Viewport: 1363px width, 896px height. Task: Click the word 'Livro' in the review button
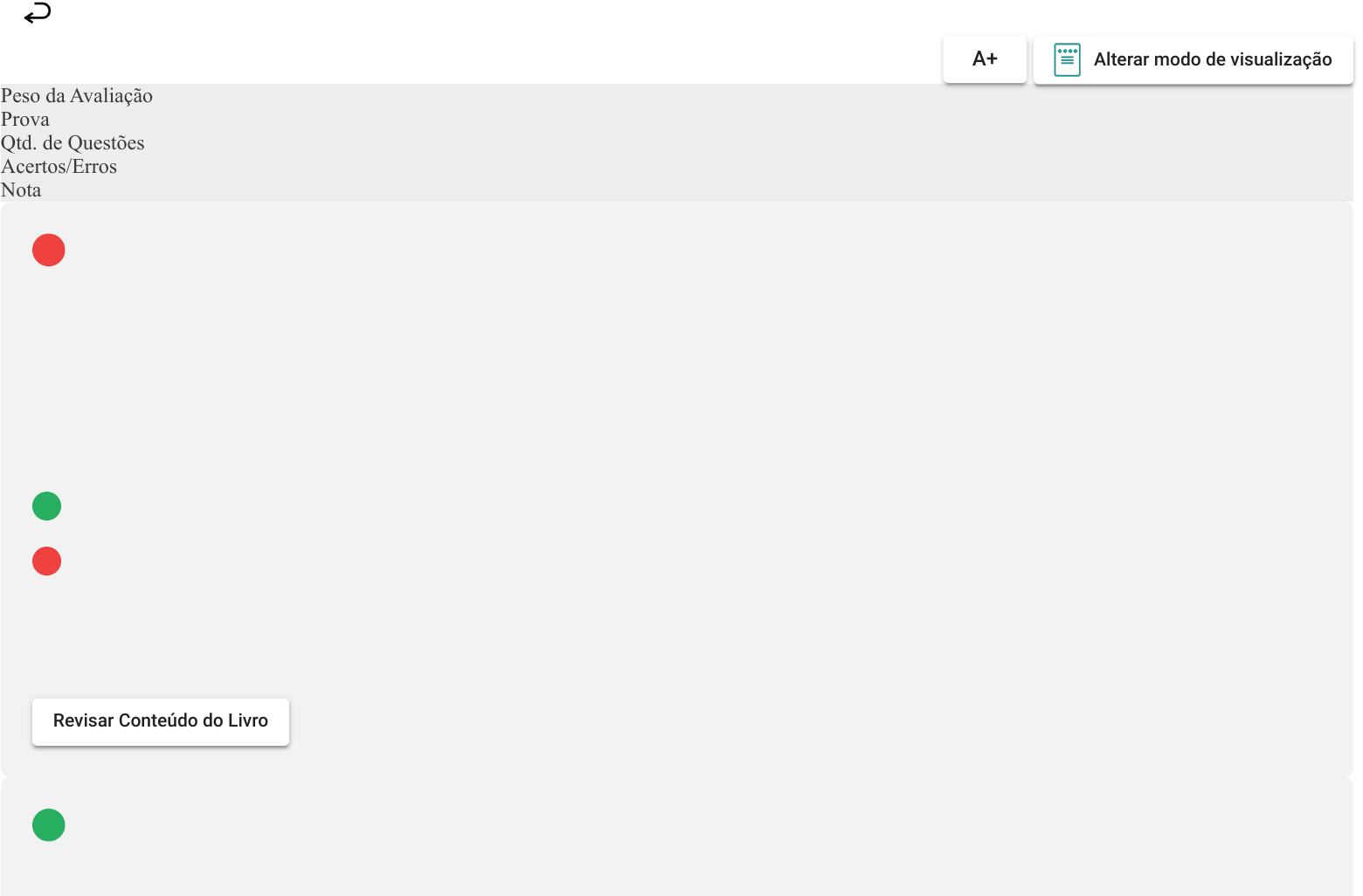(x=248, y=721)
